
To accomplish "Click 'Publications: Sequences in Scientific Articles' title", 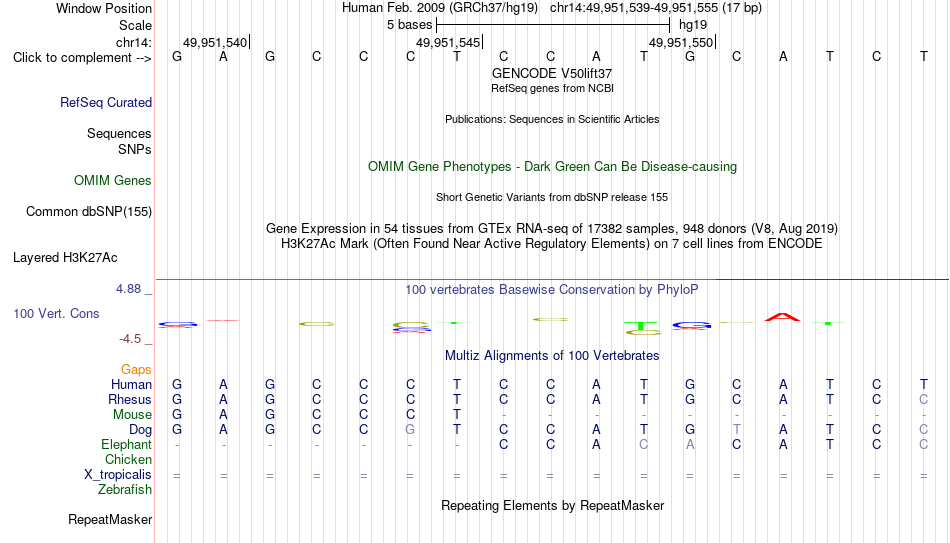I will [x=552, y=119].
